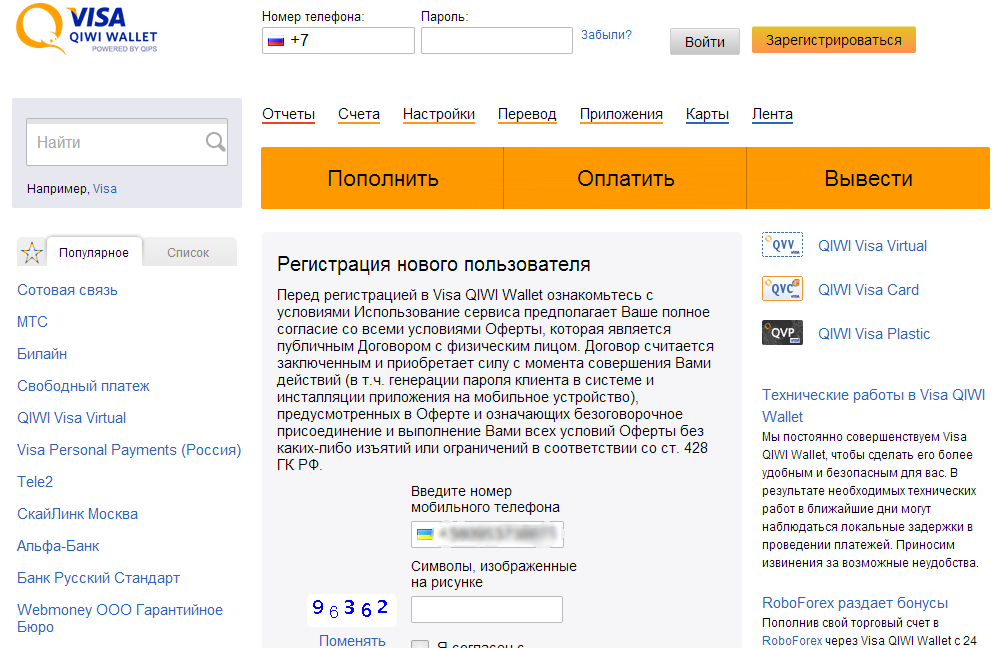Open the QIWI Visa Virtual link beside QVV icon

(x=872, y=246)
